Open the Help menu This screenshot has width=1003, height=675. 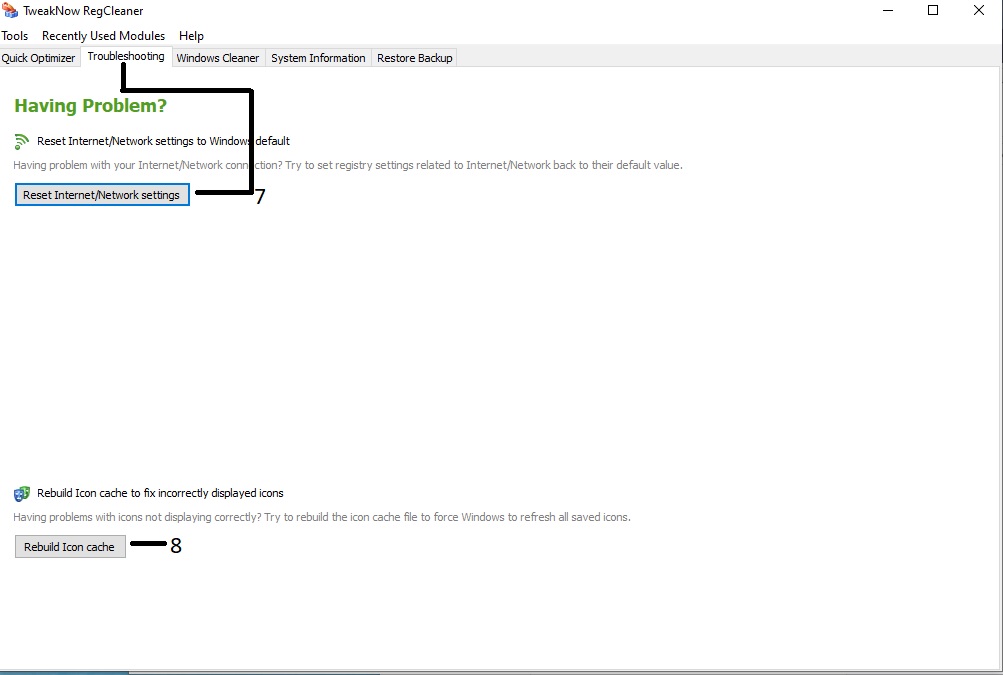pyautogui.click(x=191, y=36)
